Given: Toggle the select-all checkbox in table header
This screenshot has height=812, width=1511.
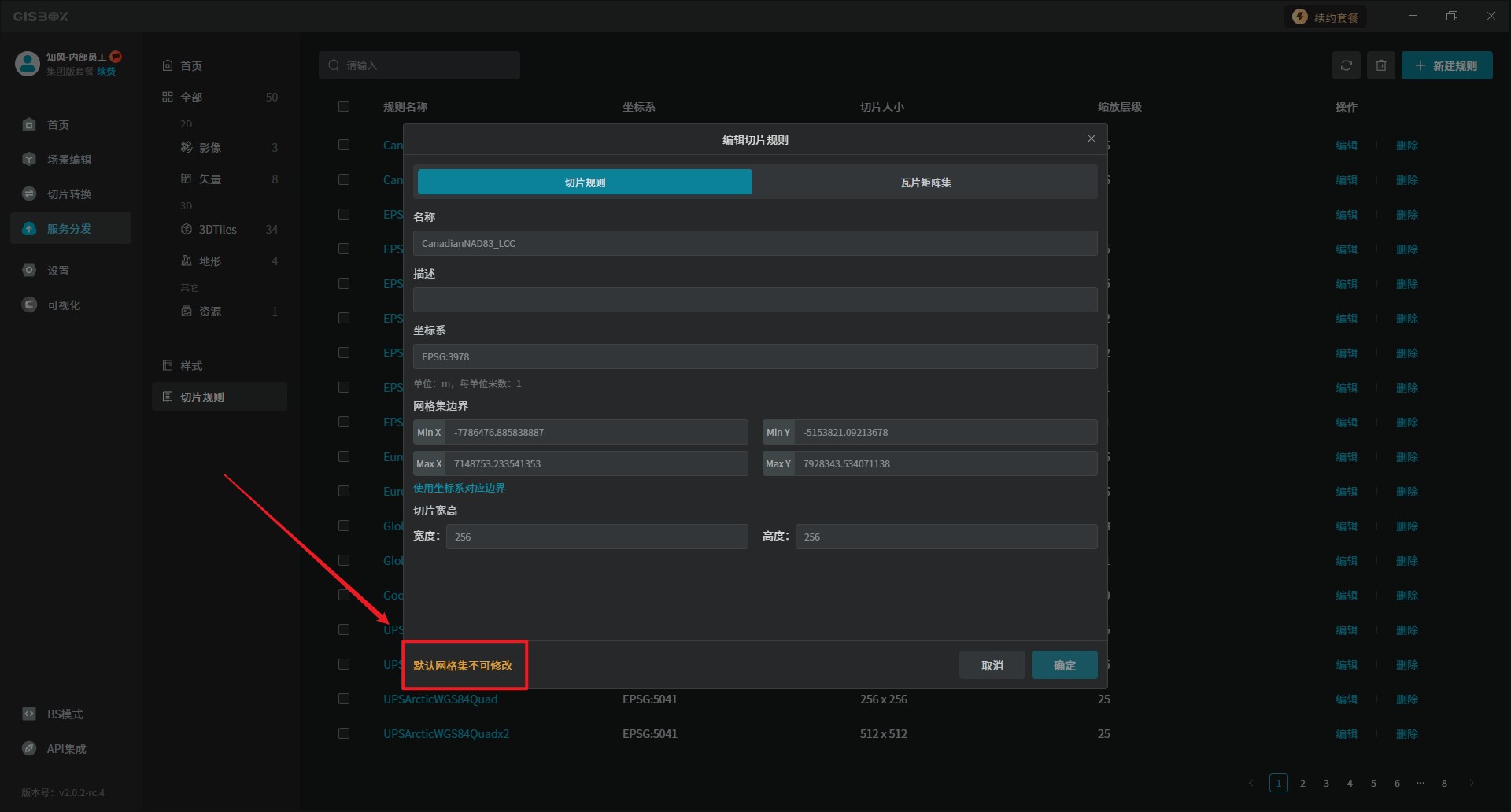Looking at the screenshot, I should 344,106.
